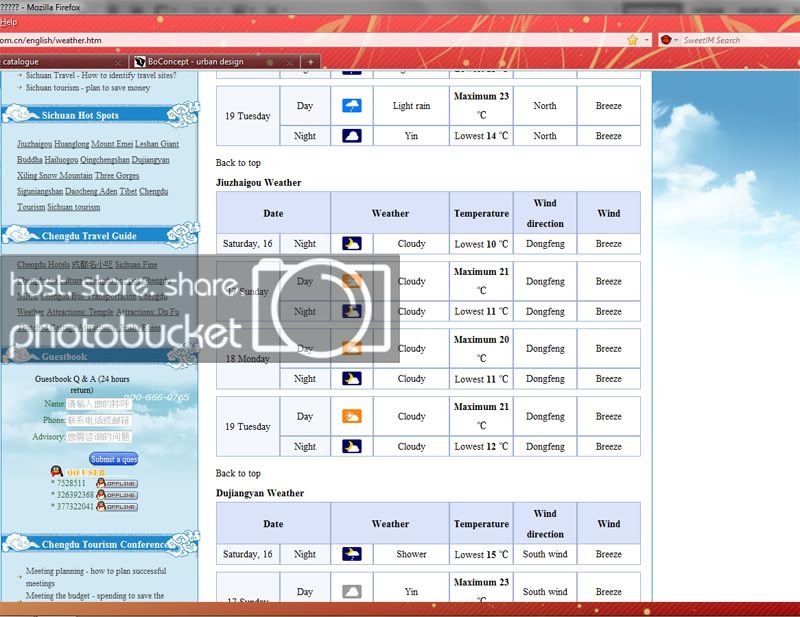This screenshot has height=617, width=800.
Task: Open the Jiuzhaigou hot spot link
Action: point(34,144)
